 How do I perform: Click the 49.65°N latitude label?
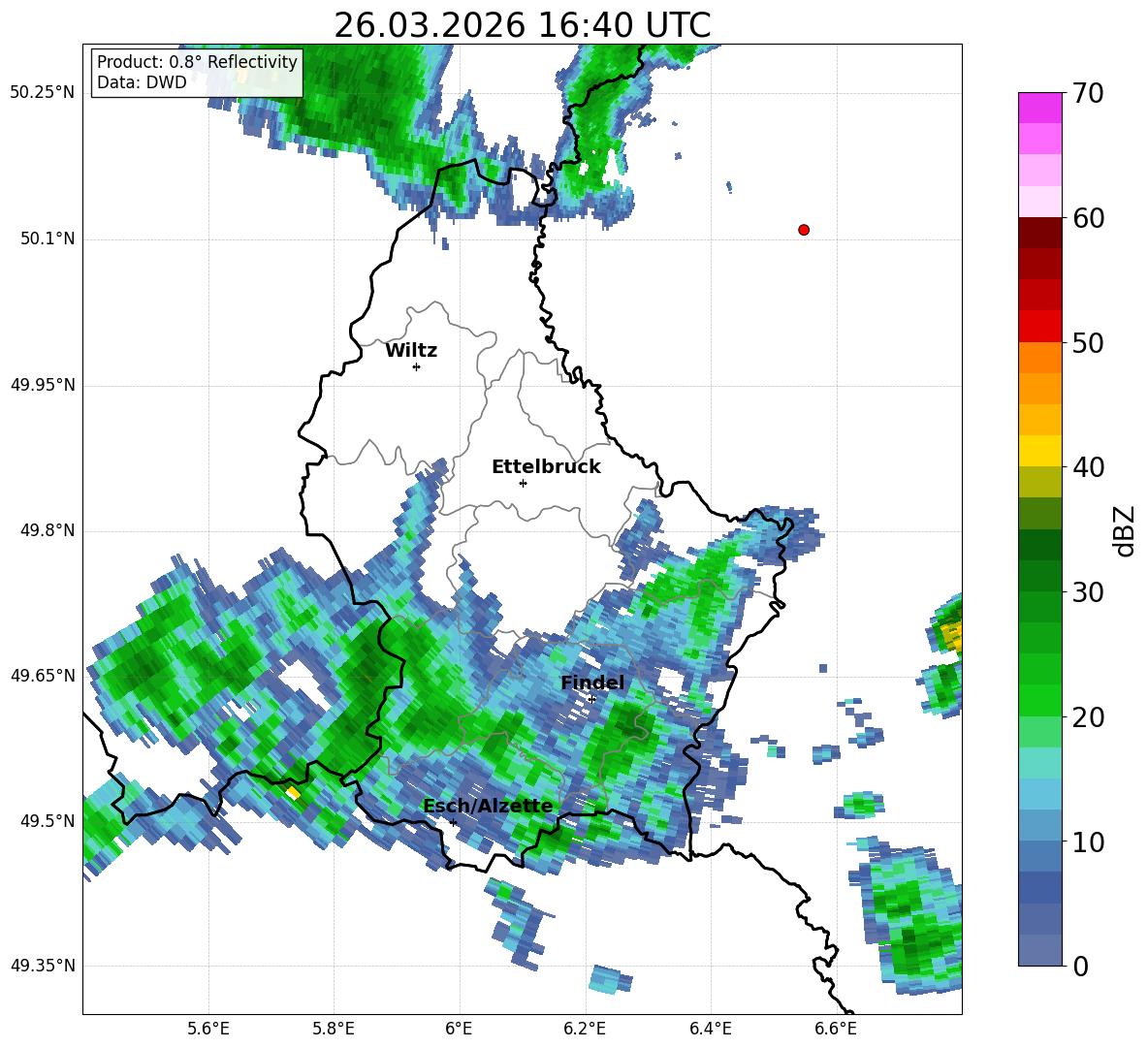pyautogui.click(x=43, y=676)
